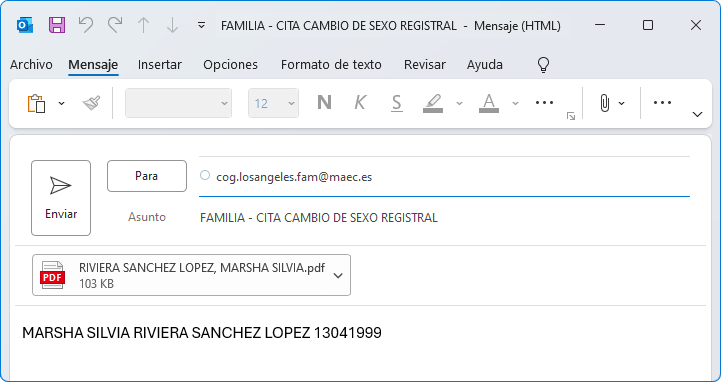Open the PDF attachment options arrow
The width and height of the screenshot is (721, 382).
tap(338, 275)
